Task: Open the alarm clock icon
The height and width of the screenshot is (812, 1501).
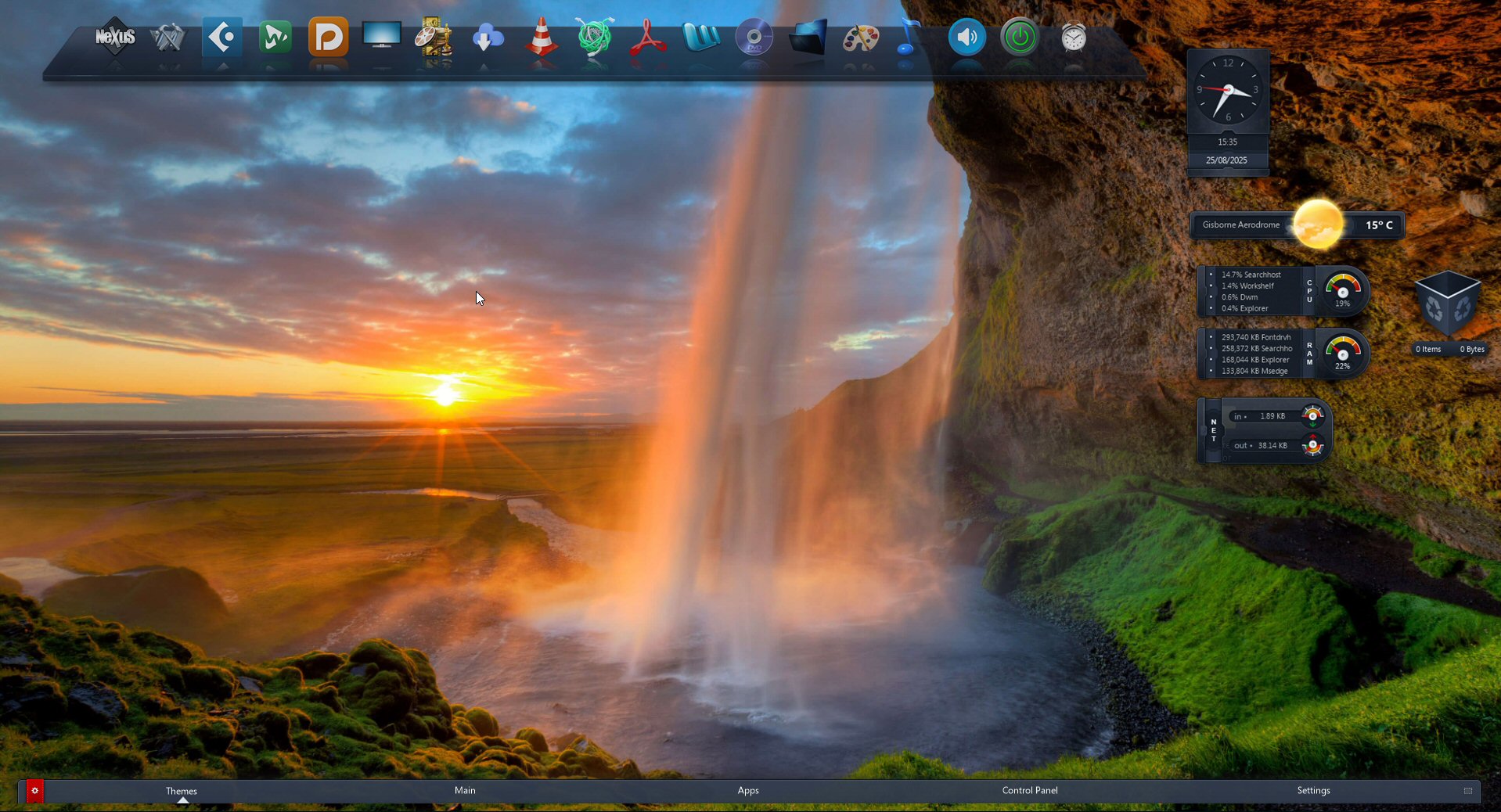Action: (1074, 38)
